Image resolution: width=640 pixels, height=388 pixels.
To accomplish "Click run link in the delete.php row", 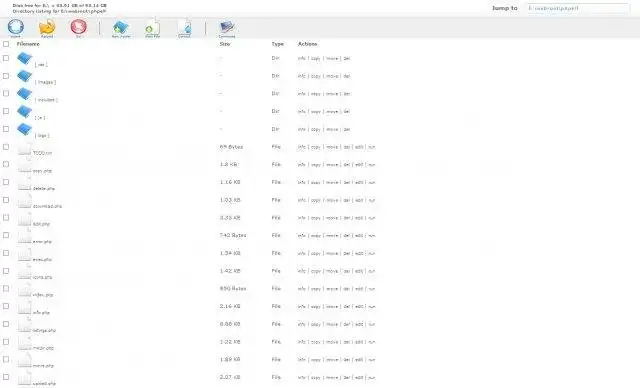I will click(371, 182).
